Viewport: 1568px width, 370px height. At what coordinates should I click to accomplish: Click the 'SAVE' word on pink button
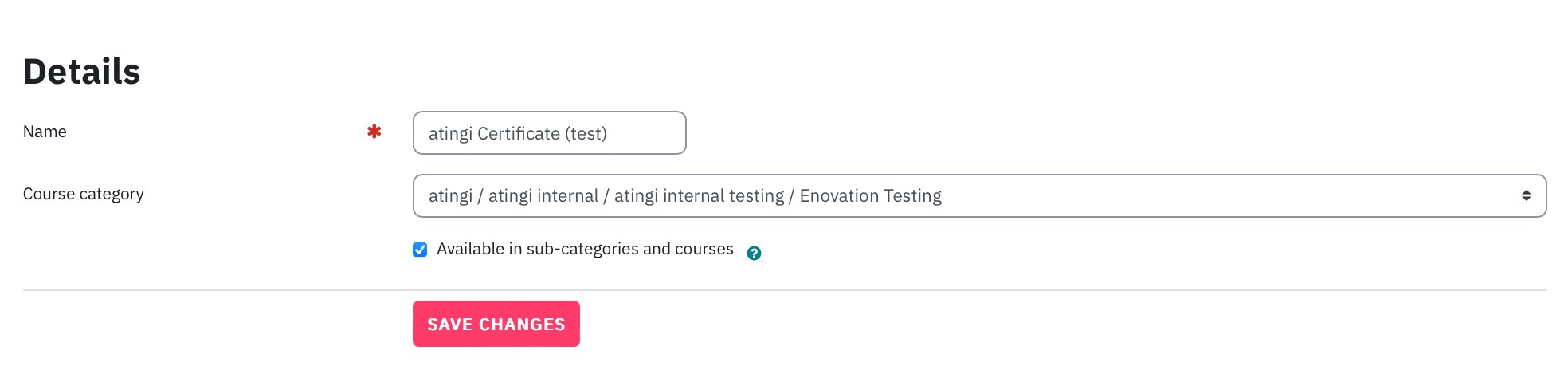coord(450,325)
